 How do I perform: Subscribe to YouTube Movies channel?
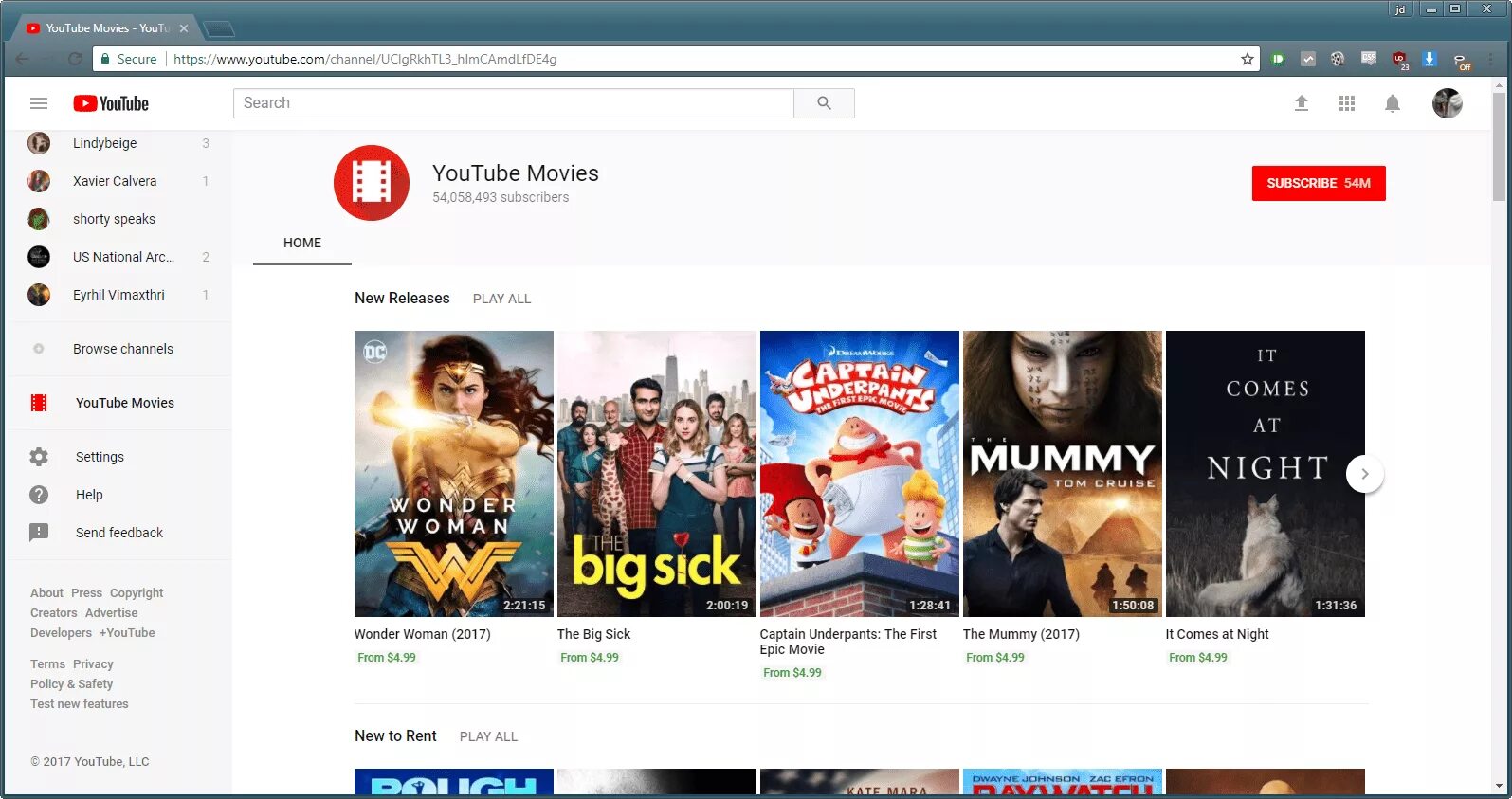(x=1319, y=183)
